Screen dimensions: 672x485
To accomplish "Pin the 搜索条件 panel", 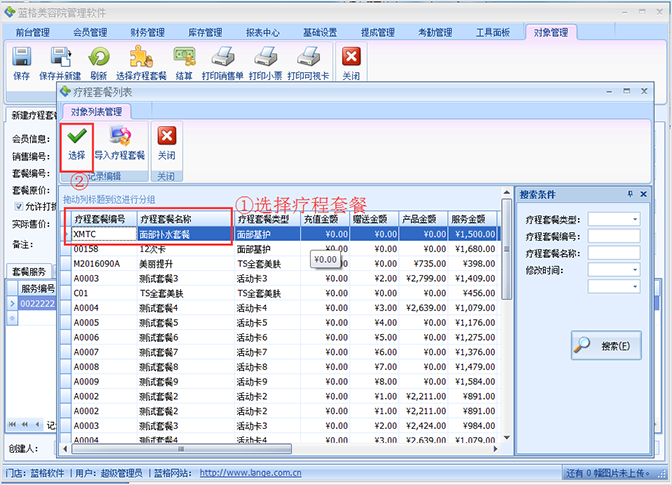I will (630, 194).
